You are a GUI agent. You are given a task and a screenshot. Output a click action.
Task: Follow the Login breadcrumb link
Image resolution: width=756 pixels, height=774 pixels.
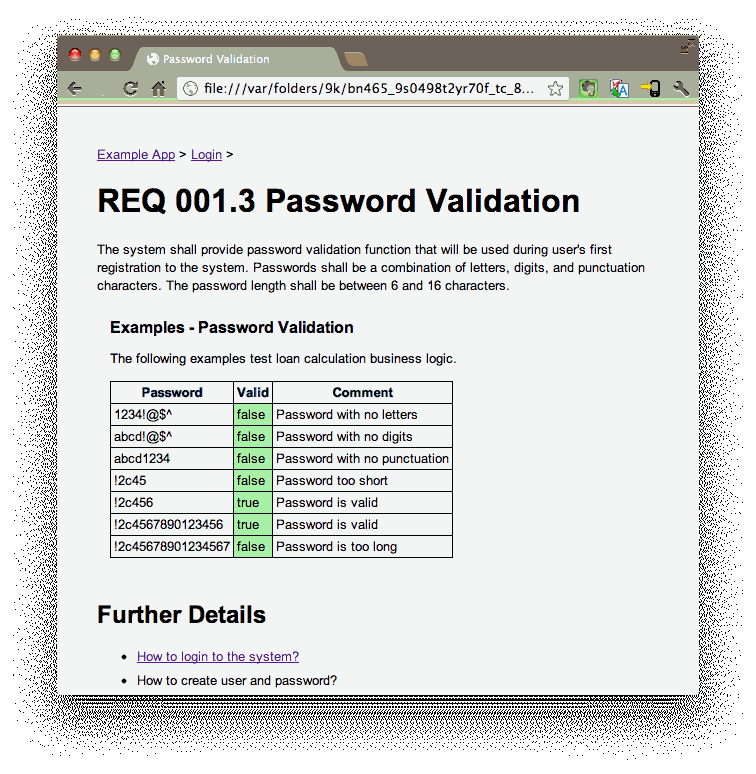[x=206, y=155]
